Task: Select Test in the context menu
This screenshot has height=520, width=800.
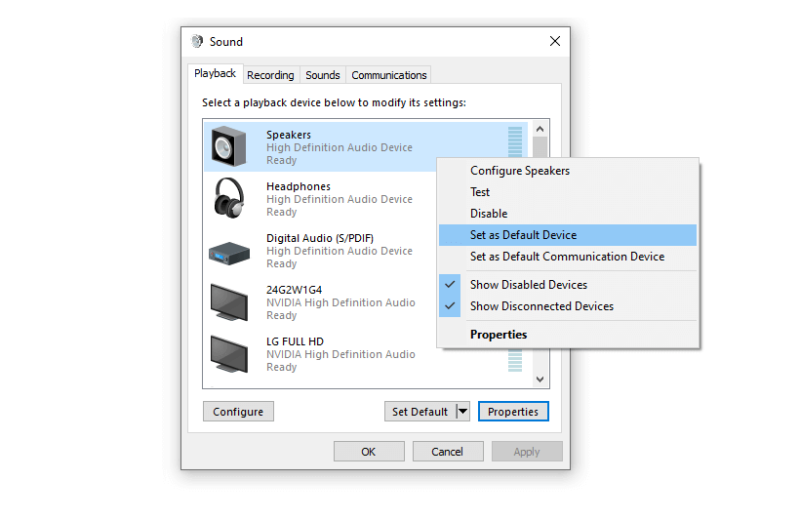Action: [x=568, y=192]
